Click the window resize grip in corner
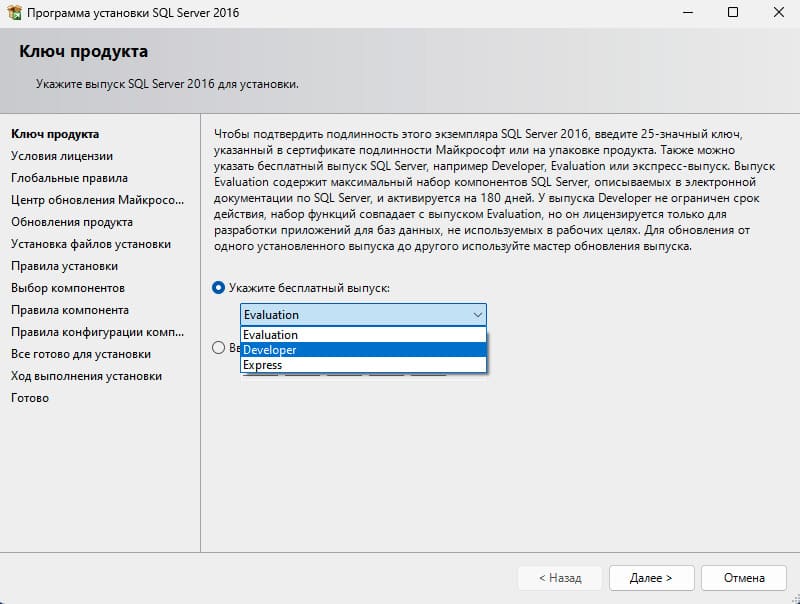The image size is (800, 604). [x=795, y=599]
